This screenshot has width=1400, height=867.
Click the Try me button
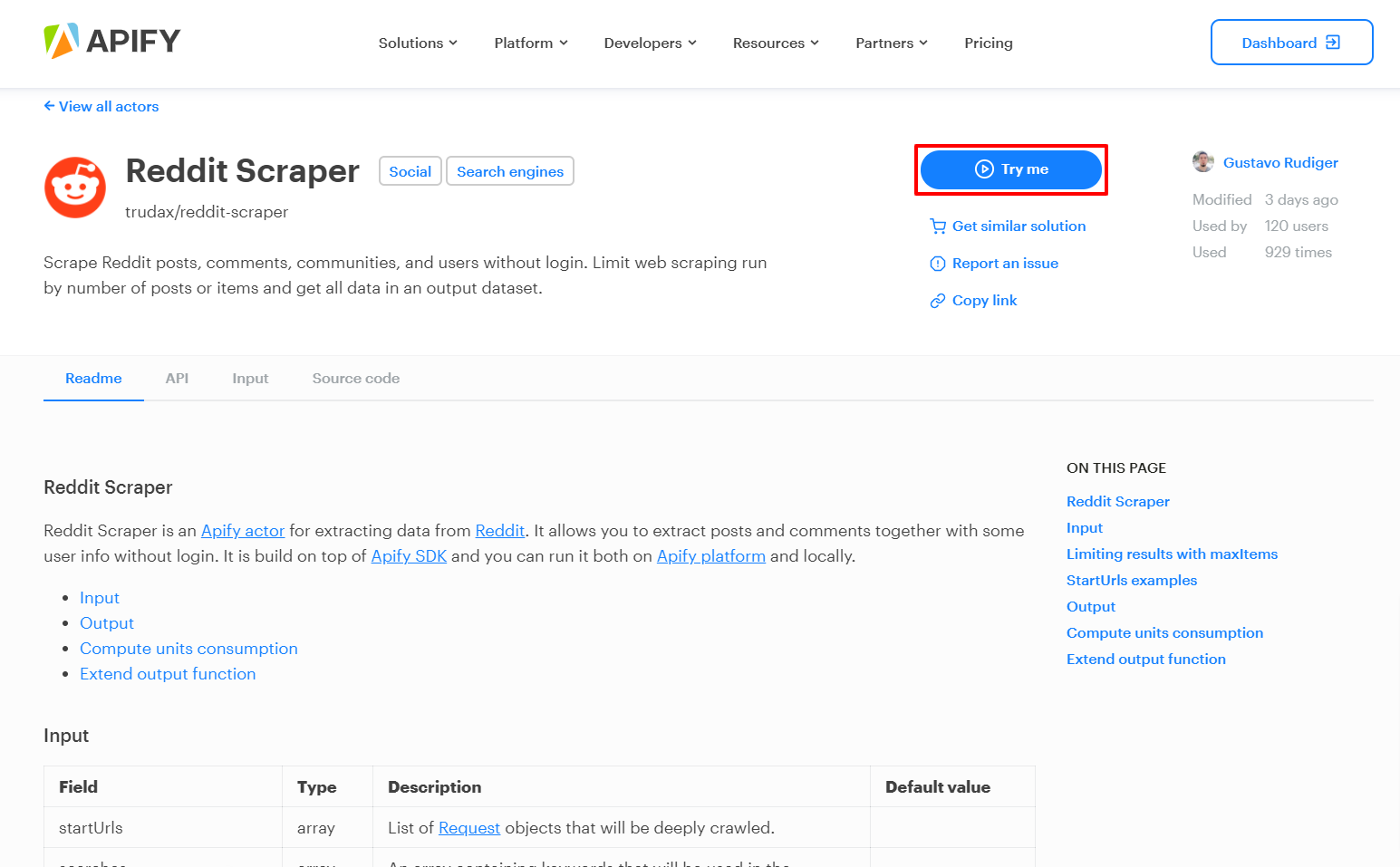(1011, 169)
